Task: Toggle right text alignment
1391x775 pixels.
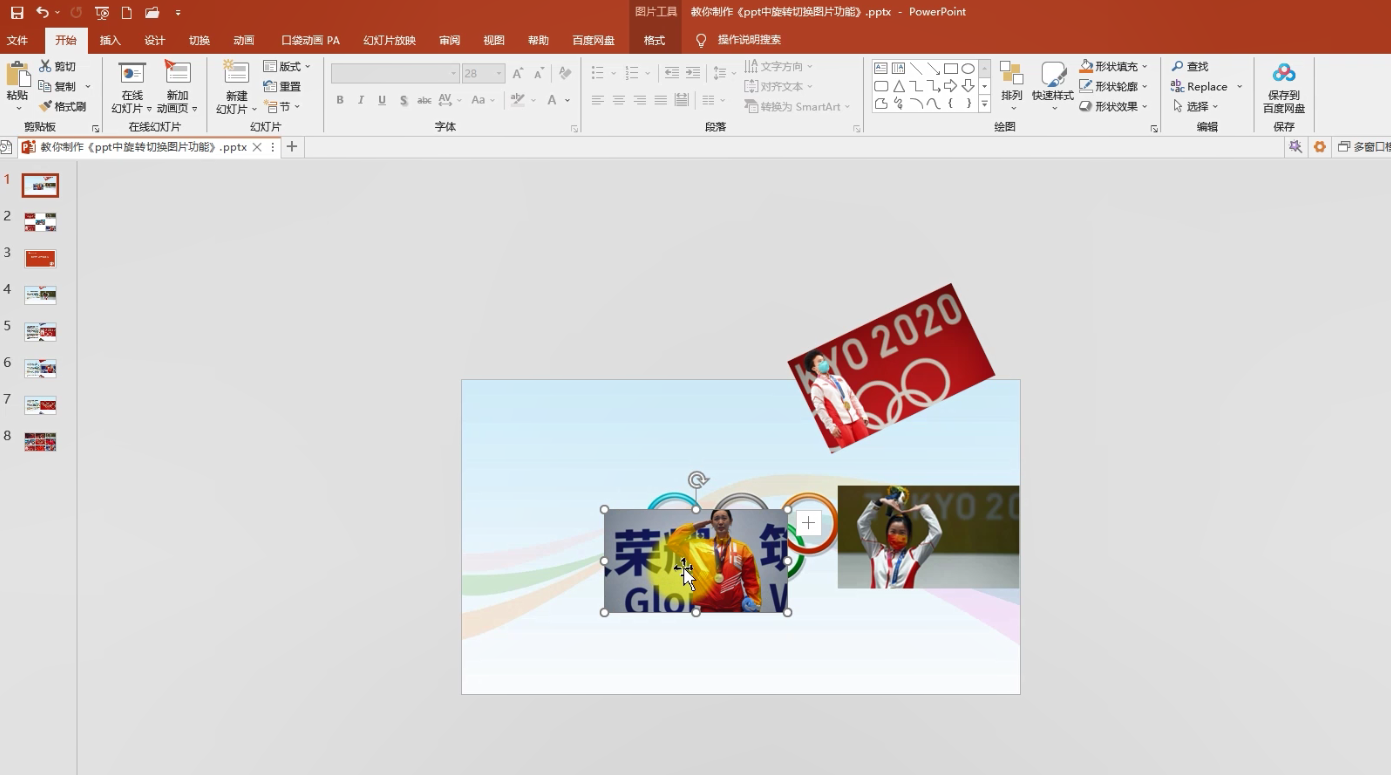Action: pos(640,100)
